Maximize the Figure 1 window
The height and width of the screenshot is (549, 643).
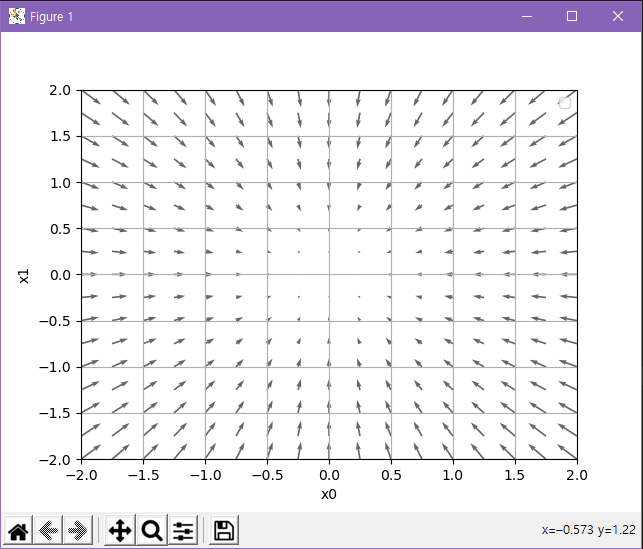pyautogui.click(x=572, y=16)
